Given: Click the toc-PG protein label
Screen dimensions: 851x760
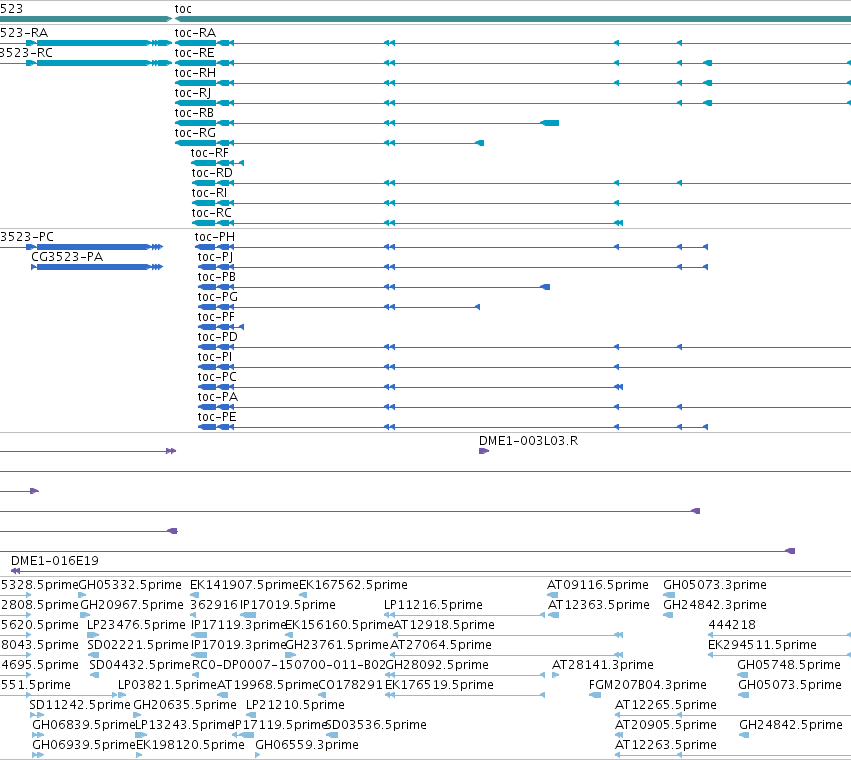Looking at the screenshot, I should click(218, 297).
